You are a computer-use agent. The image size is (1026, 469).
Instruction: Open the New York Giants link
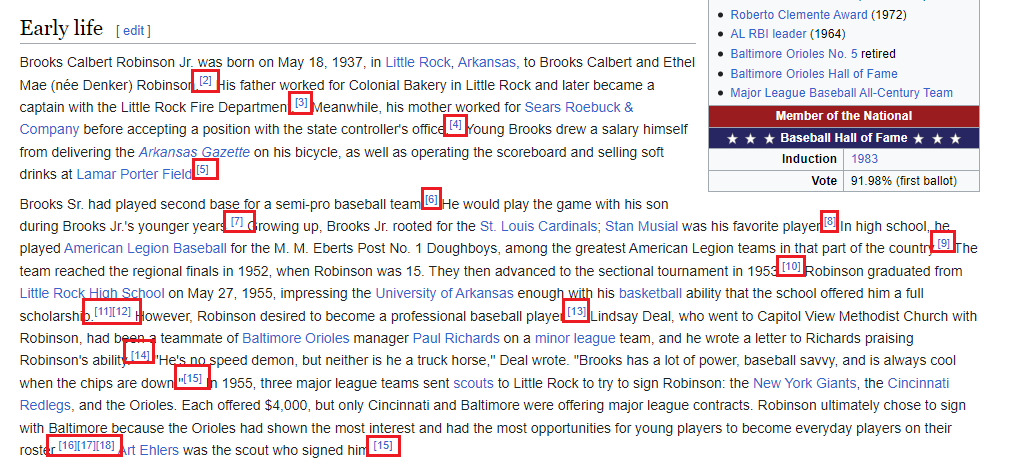pos(804,383)
